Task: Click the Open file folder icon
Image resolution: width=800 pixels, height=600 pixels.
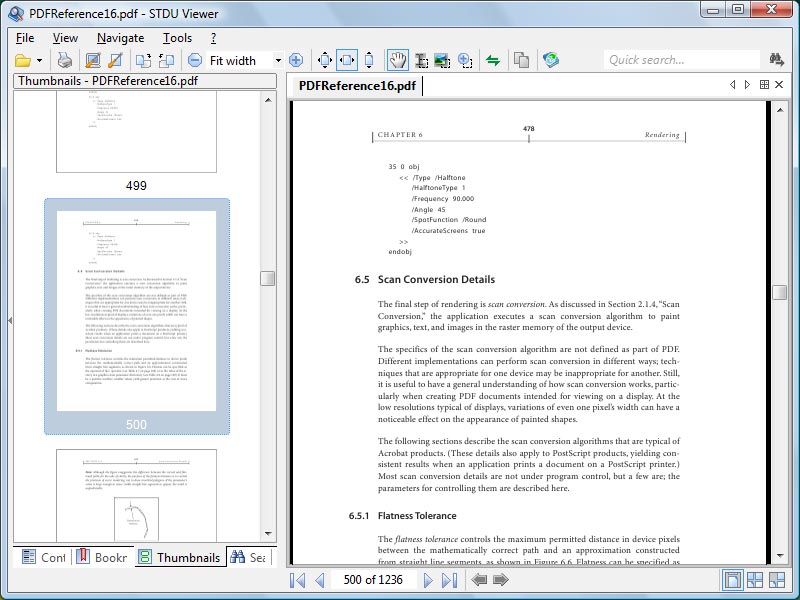Action: (x=23, y=60)
